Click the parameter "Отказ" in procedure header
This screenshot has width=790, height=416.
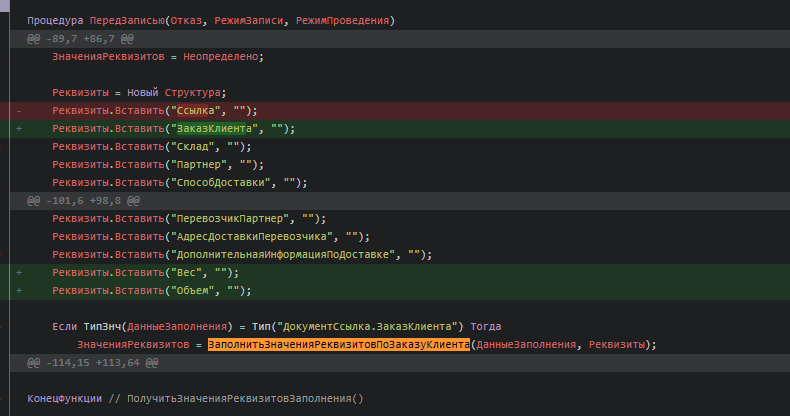(186, 21)
